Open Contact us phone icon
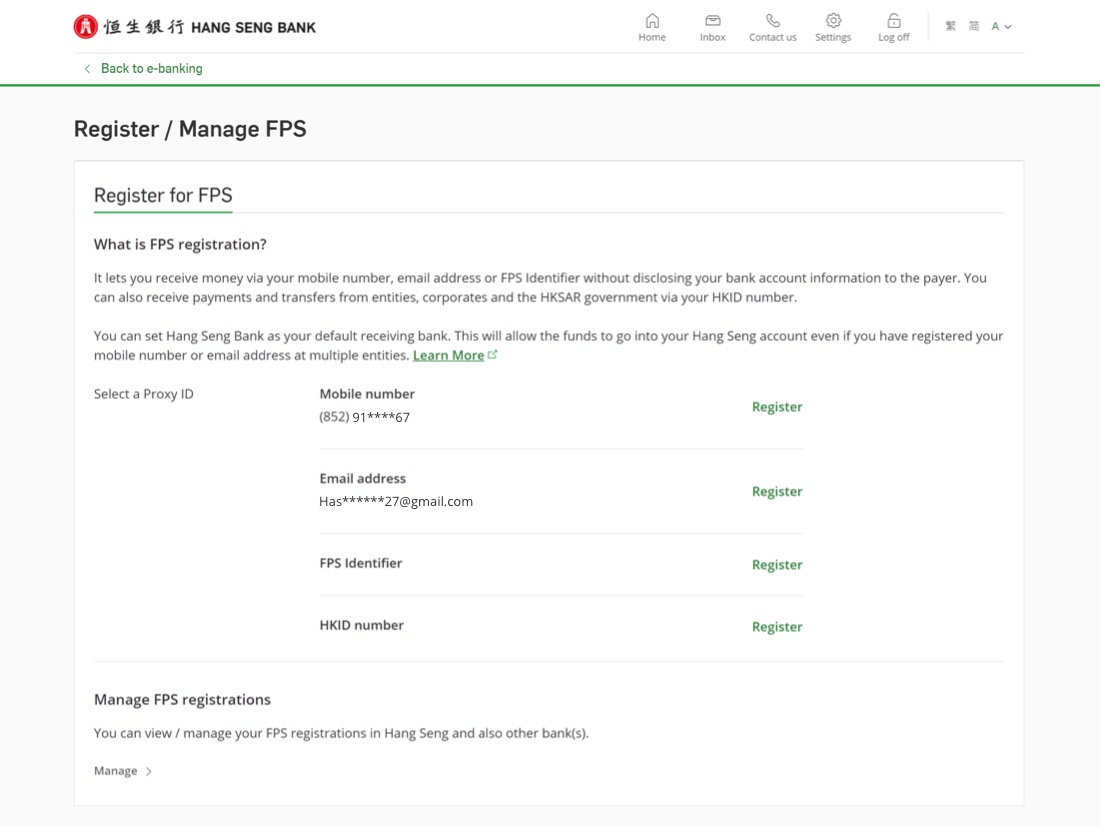1100x826 pixels. coord(772,20)
